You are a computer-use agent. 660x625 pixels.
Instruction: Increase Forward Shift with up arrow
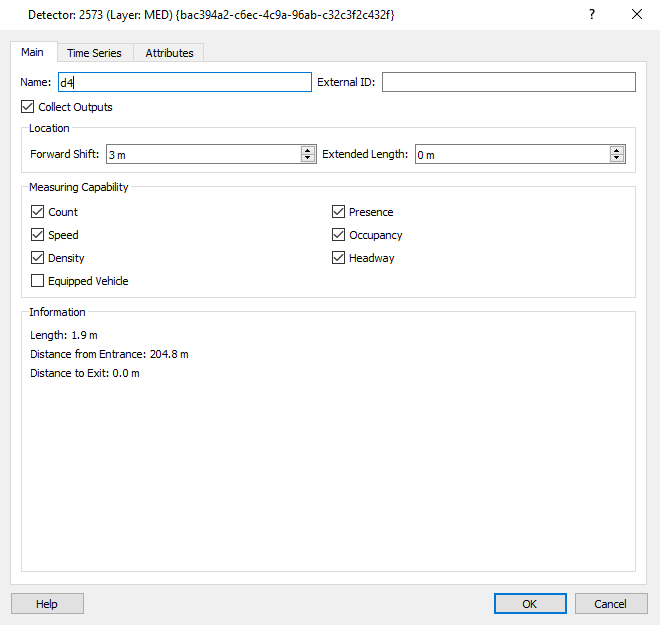(x=308, y=150)
